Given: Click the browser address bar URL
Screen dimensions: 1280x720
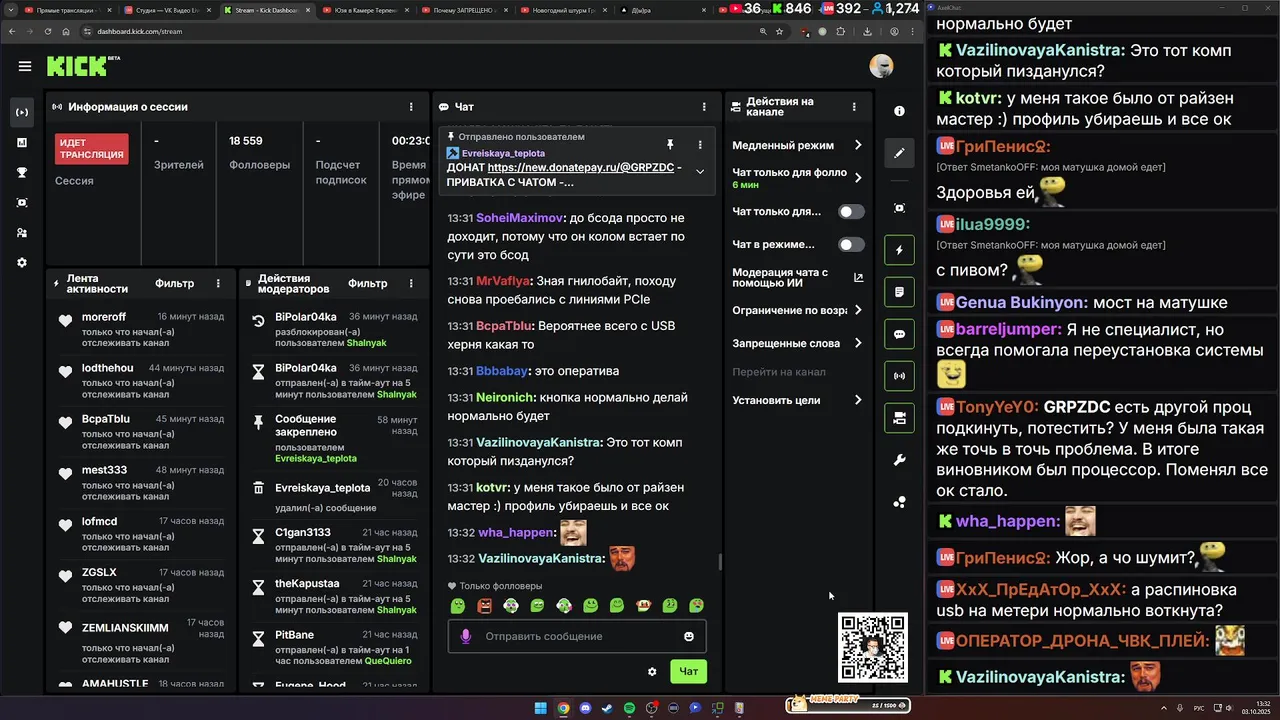Looking at the screenshot, I should (139, 31).
